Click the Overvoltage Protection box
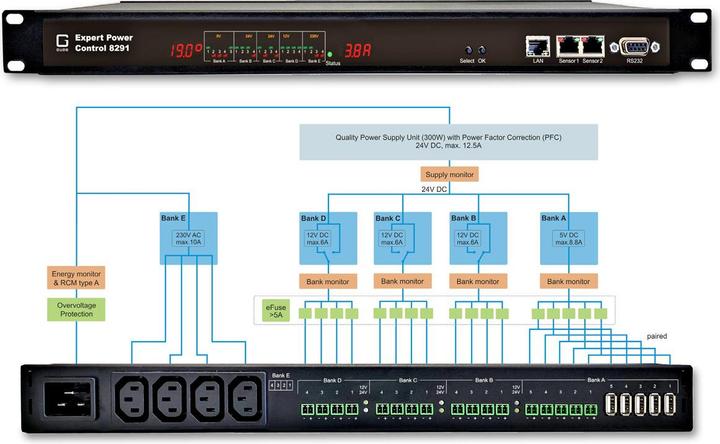The image size is (720, 444). 76,309
